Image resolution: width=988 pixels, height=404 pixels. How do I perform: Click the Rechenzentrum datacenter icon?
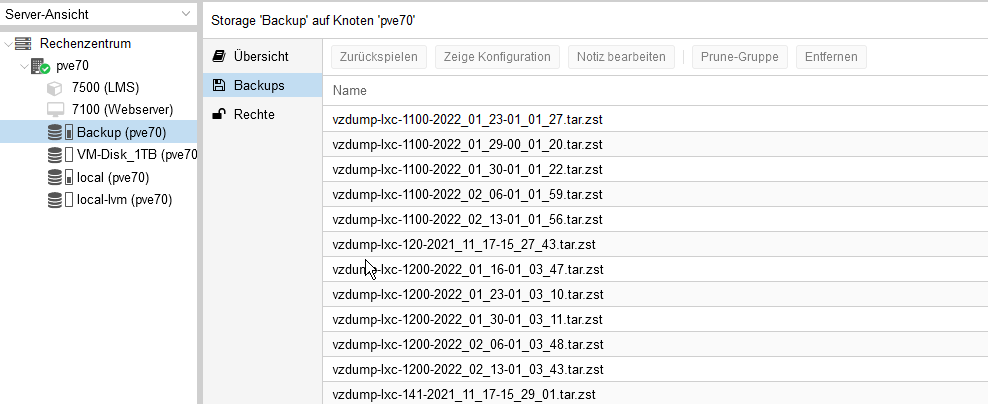[23, 44]
